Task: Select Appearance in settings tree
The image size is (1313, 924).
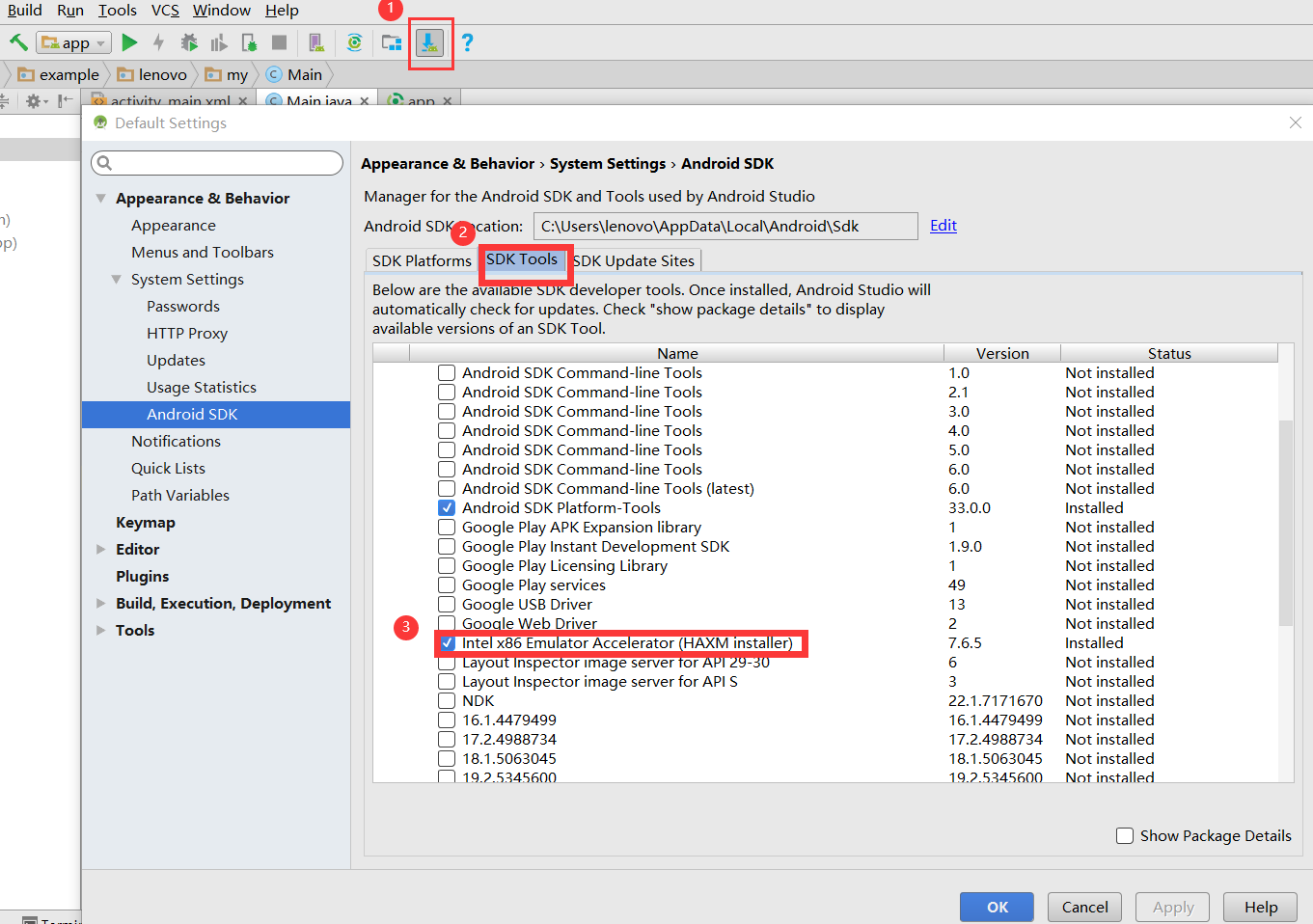Action: coord(174,225)
